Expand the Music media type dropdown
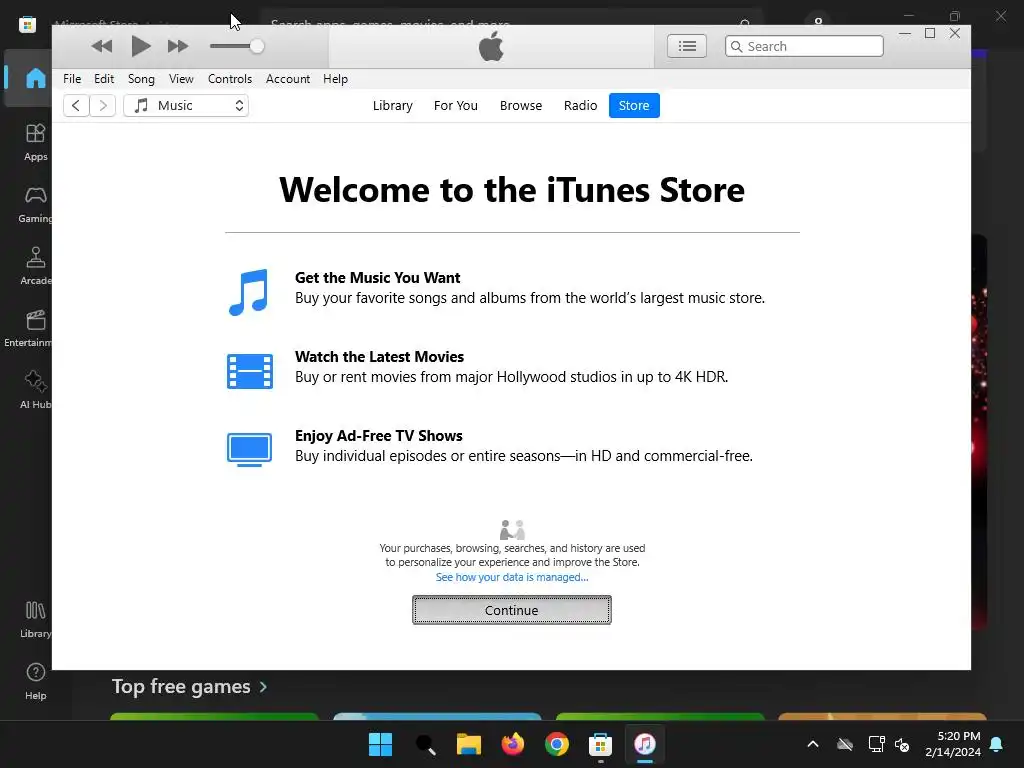The height and width of the screenshot is (768, 1024). (x=186, y=106)
